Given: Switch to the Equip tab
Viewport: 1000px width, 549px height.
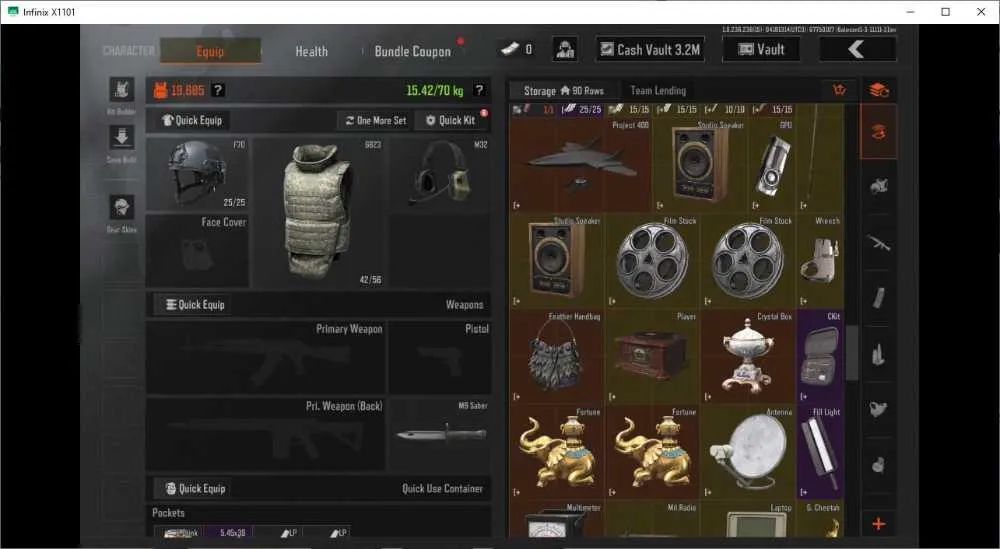Looking at the screenshot, I should pos(210,51).
